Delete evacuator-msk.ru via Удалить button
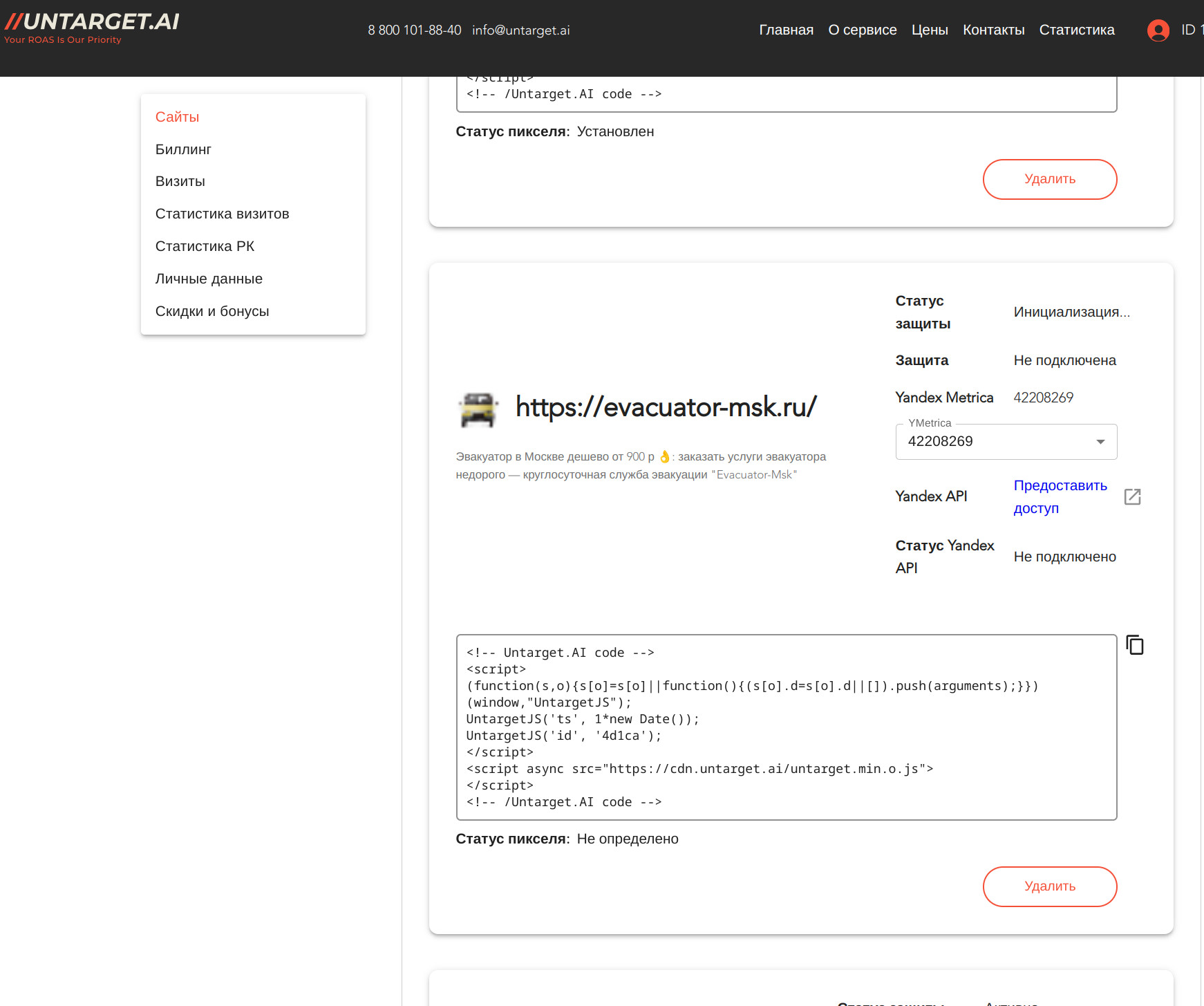This screenshot has width=1204, height=1006. [1049, 886]
